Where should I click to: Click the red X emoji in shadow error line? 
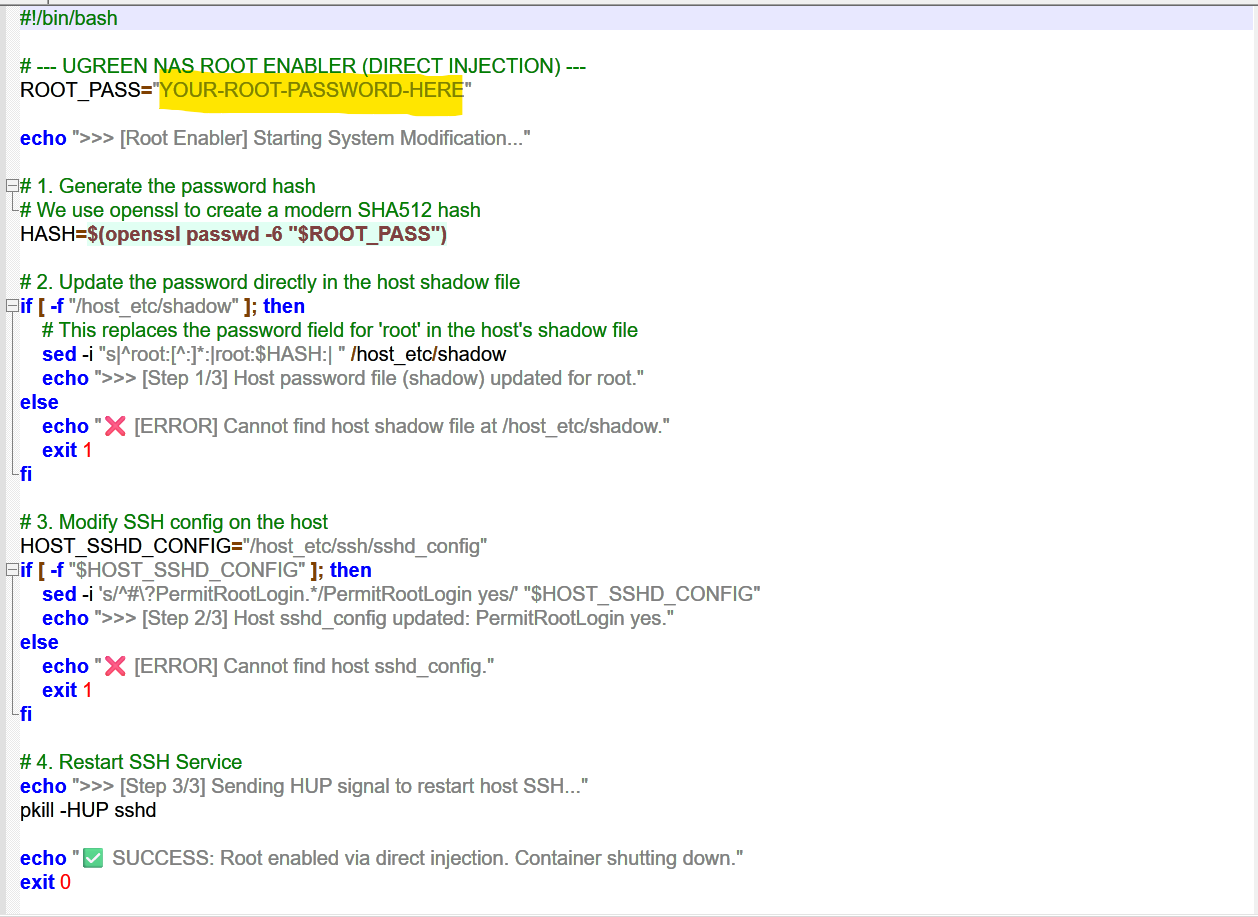tap(115, 426)
